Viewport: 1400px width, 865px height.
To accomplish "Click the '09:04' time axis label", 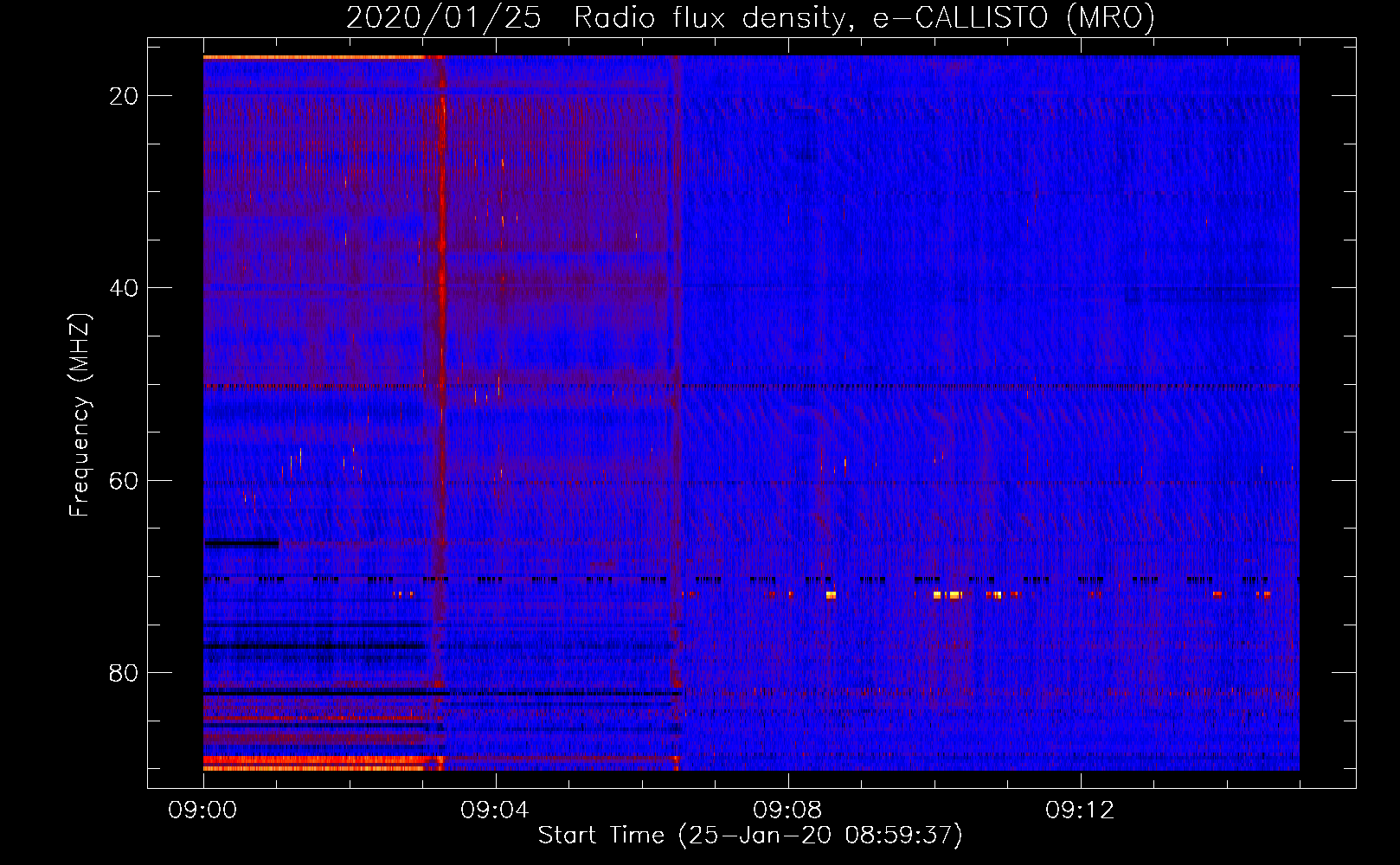I will click(x=495, y=811).
